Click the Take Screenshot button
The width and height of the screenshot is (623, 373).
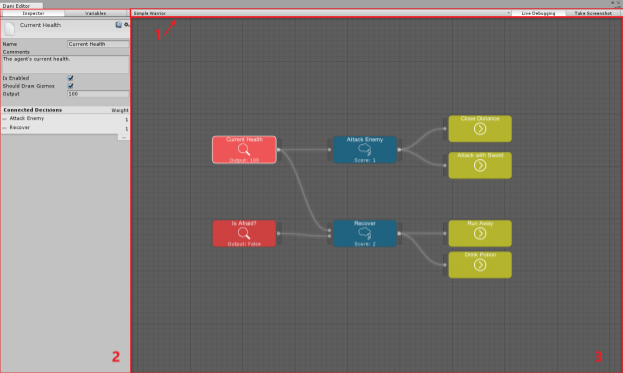point(593,13)
